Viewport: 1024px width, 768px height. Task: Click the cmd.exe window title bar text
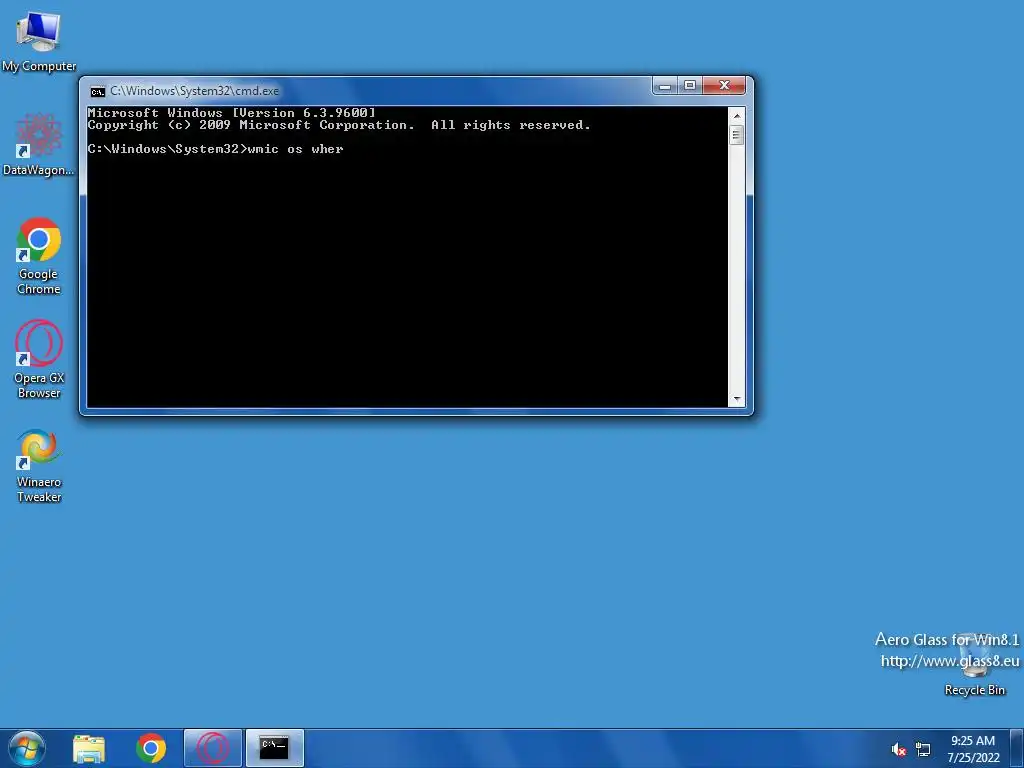(x=195, y=91)
